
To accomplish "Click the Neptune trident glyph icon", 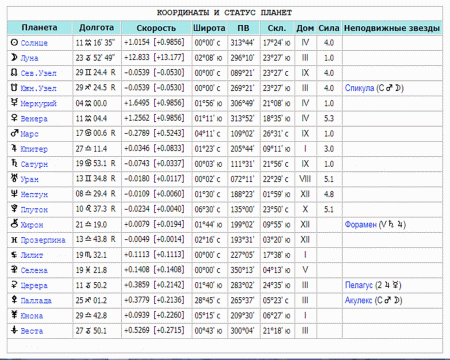I will [x=14, y=194].
